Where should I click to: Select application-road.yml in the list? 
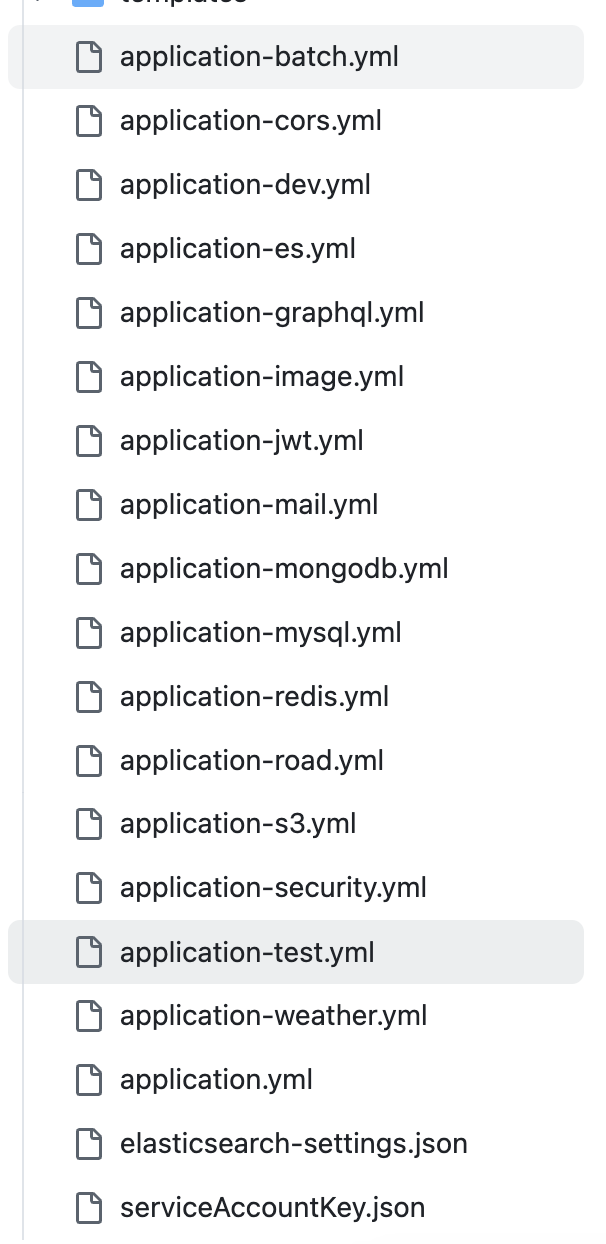[296, 761]
